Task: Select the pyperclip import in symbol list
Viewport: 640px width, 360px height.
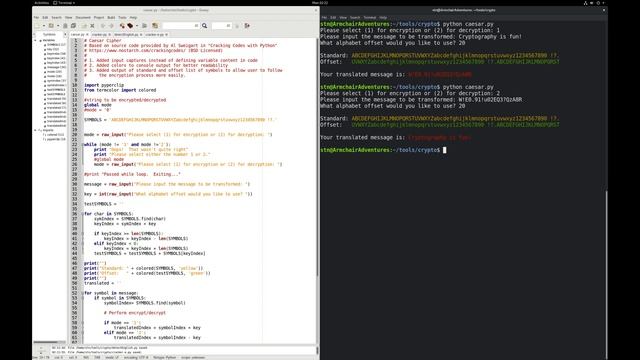Action: point(56,139)
